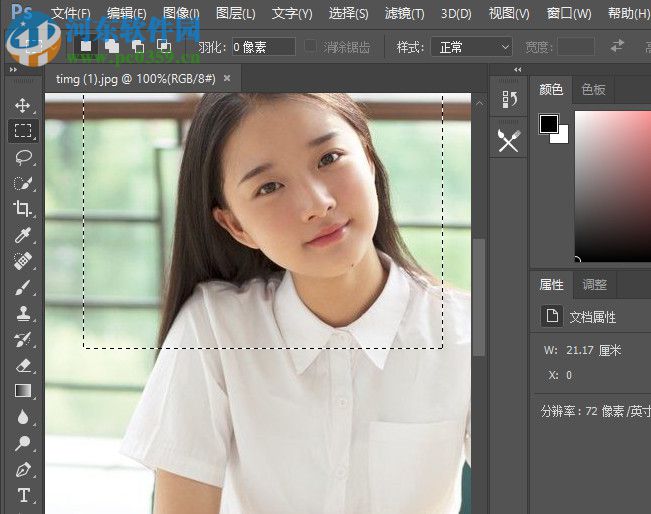
Task: Open the History panel icon
Action: tap(509, 100)
